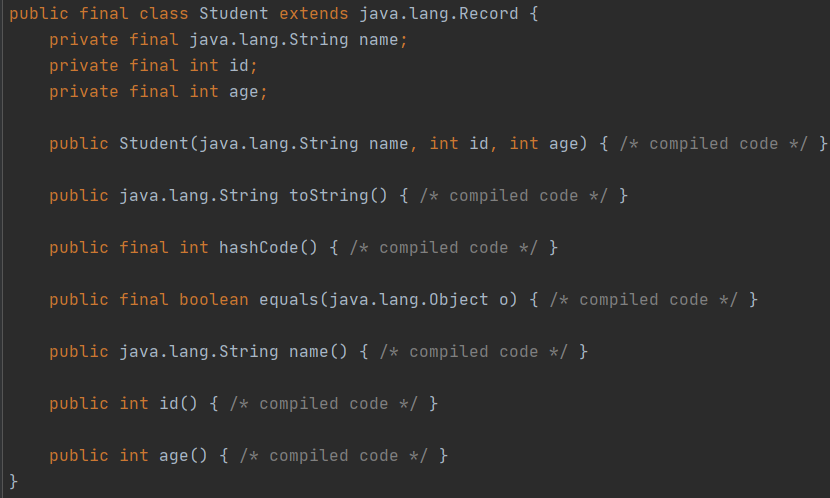Click the closing brace on the last line
The height and width of the screenshot is (498, 830).
tap(14, 481)
